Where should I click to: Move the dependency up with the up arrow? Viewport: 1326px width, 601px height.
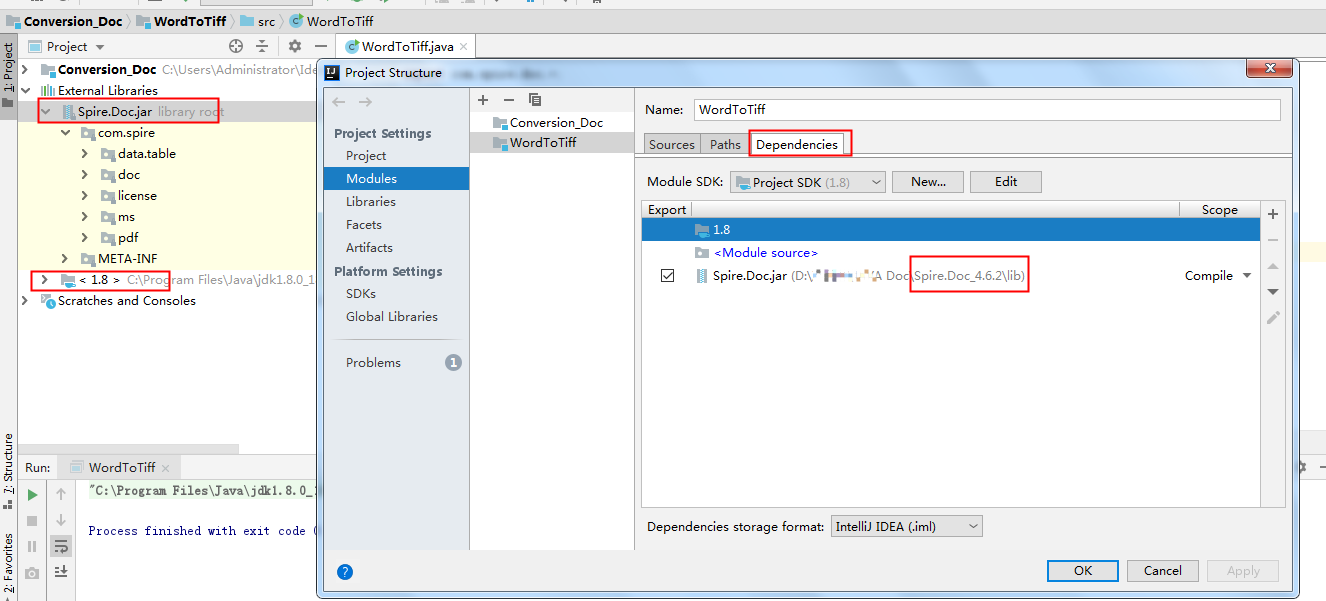coord(1273,266)
